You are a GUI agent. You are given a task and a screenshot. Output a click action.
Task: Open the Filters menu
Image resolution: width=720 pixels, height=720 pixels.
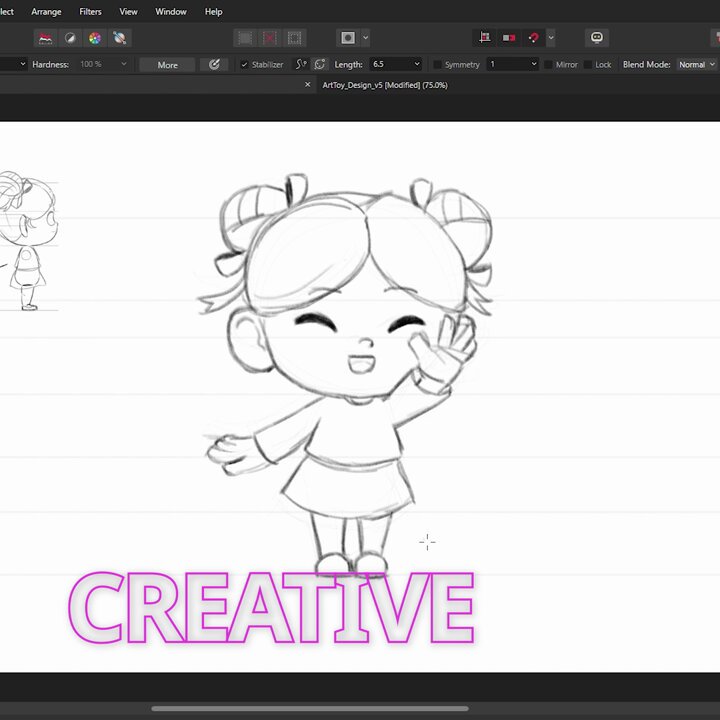pos(90,11)
